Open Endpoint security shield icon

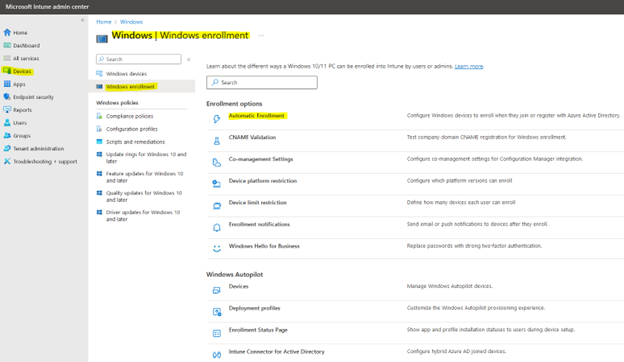pos(7,97)
